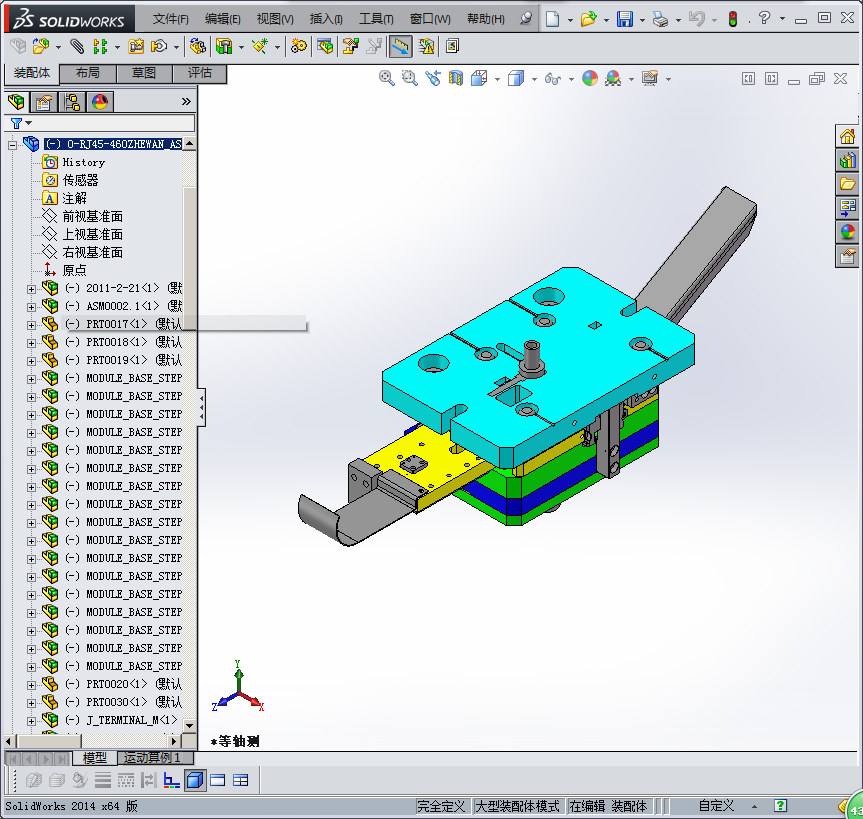The width and height of the screenshot is (863, 819).
Task: Return to the Previous View
Action: pos(433,79)
